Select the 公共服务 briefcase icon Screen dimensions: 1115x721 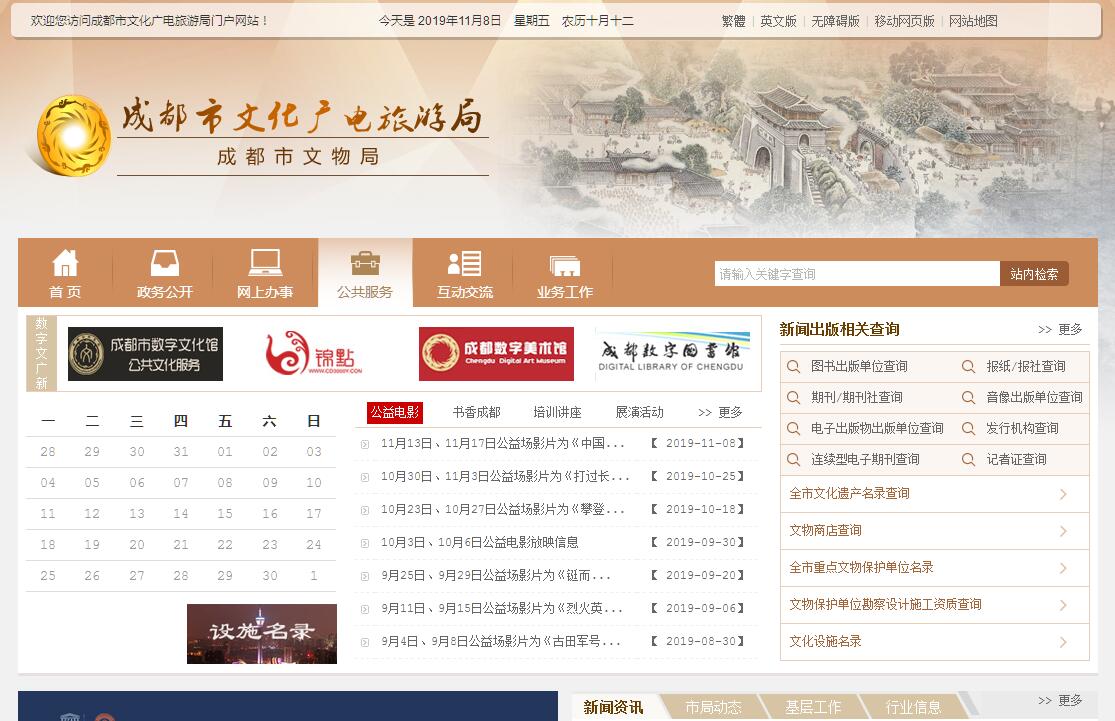(x=365, y=263)
